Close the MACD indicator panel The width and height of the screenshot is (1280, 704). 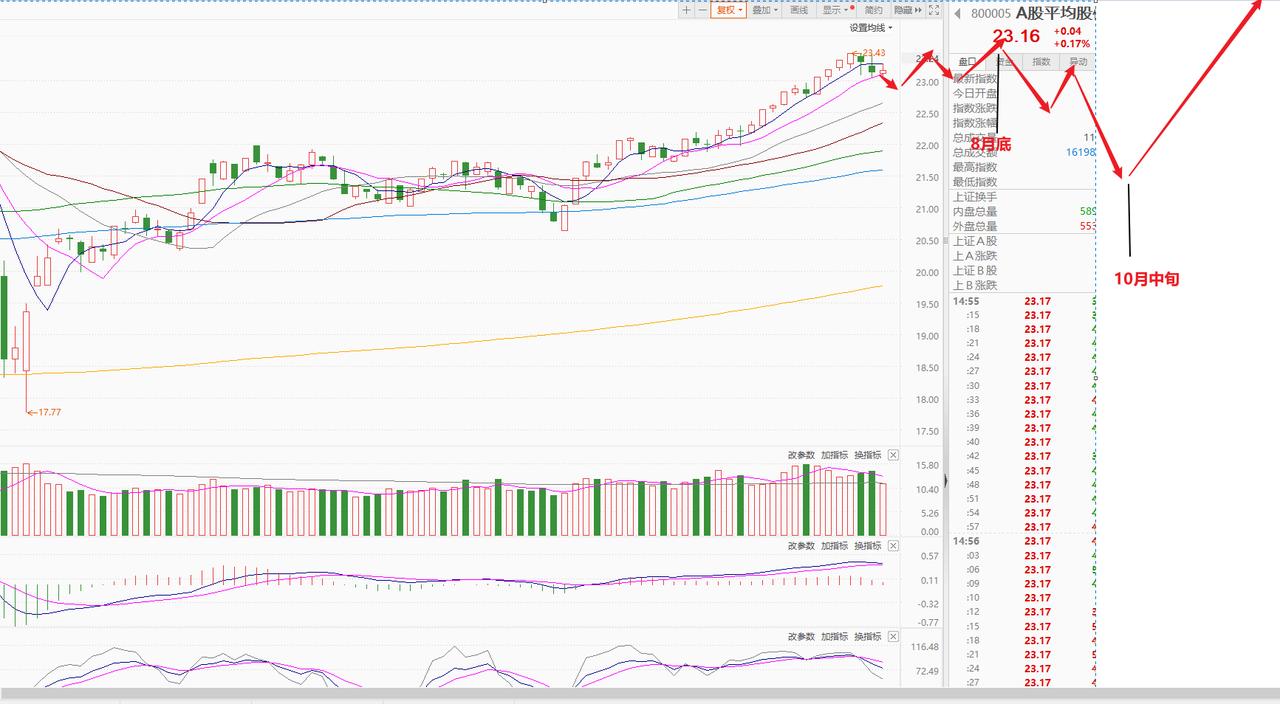[x=893, y=546]
